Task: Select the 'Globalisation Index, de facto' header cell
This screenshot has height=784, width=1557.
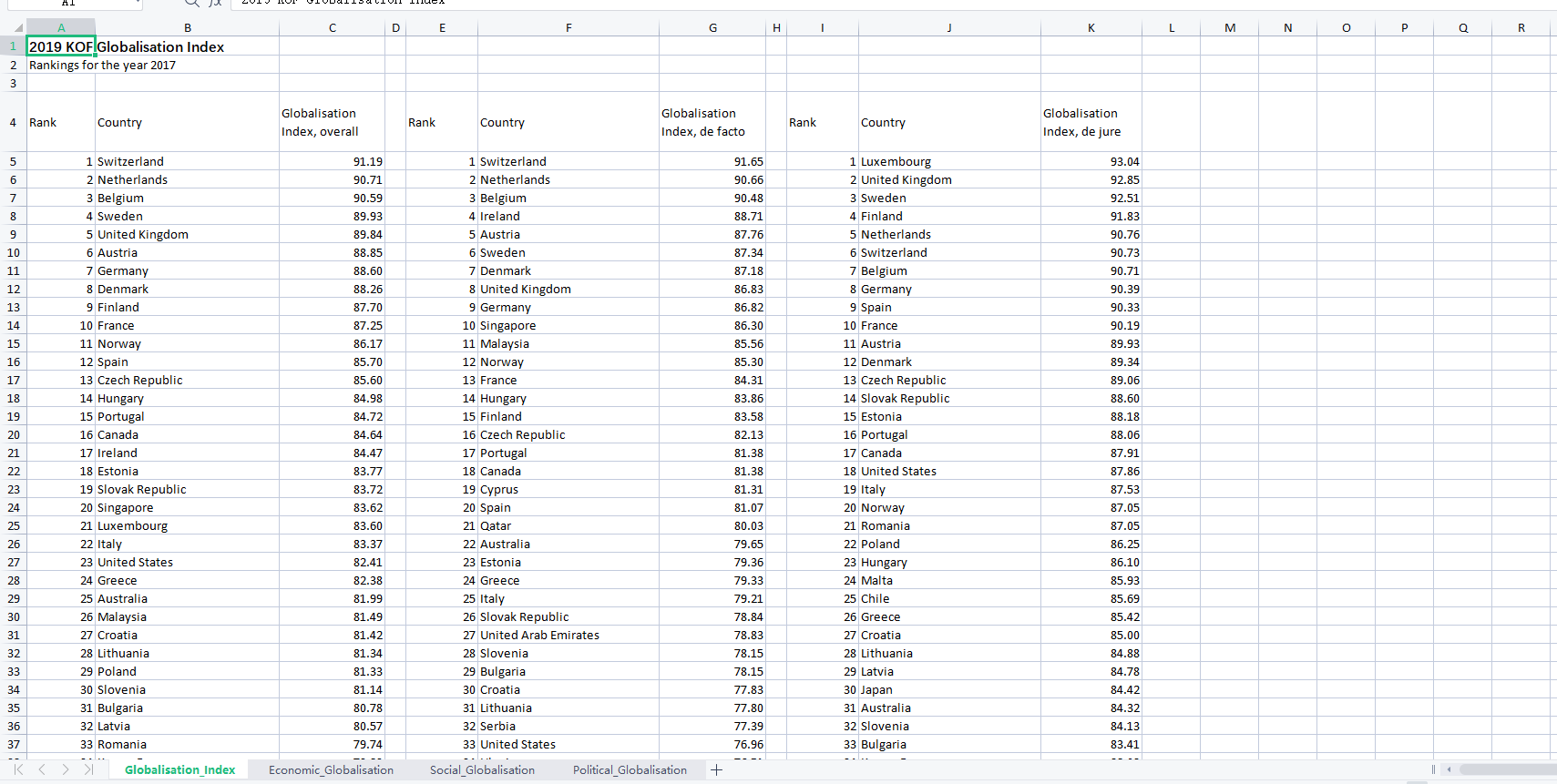Action: coord(713,122)
